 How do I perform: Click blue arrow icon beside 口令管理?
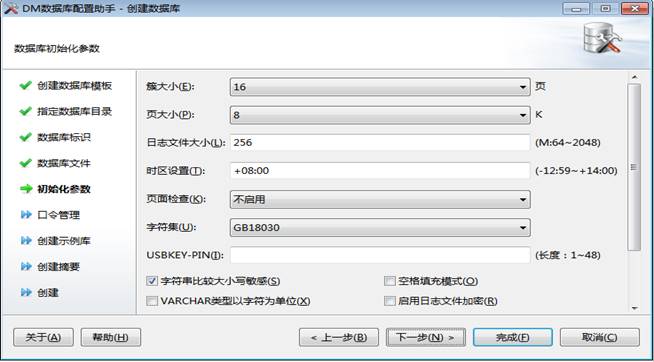point(26,215)
